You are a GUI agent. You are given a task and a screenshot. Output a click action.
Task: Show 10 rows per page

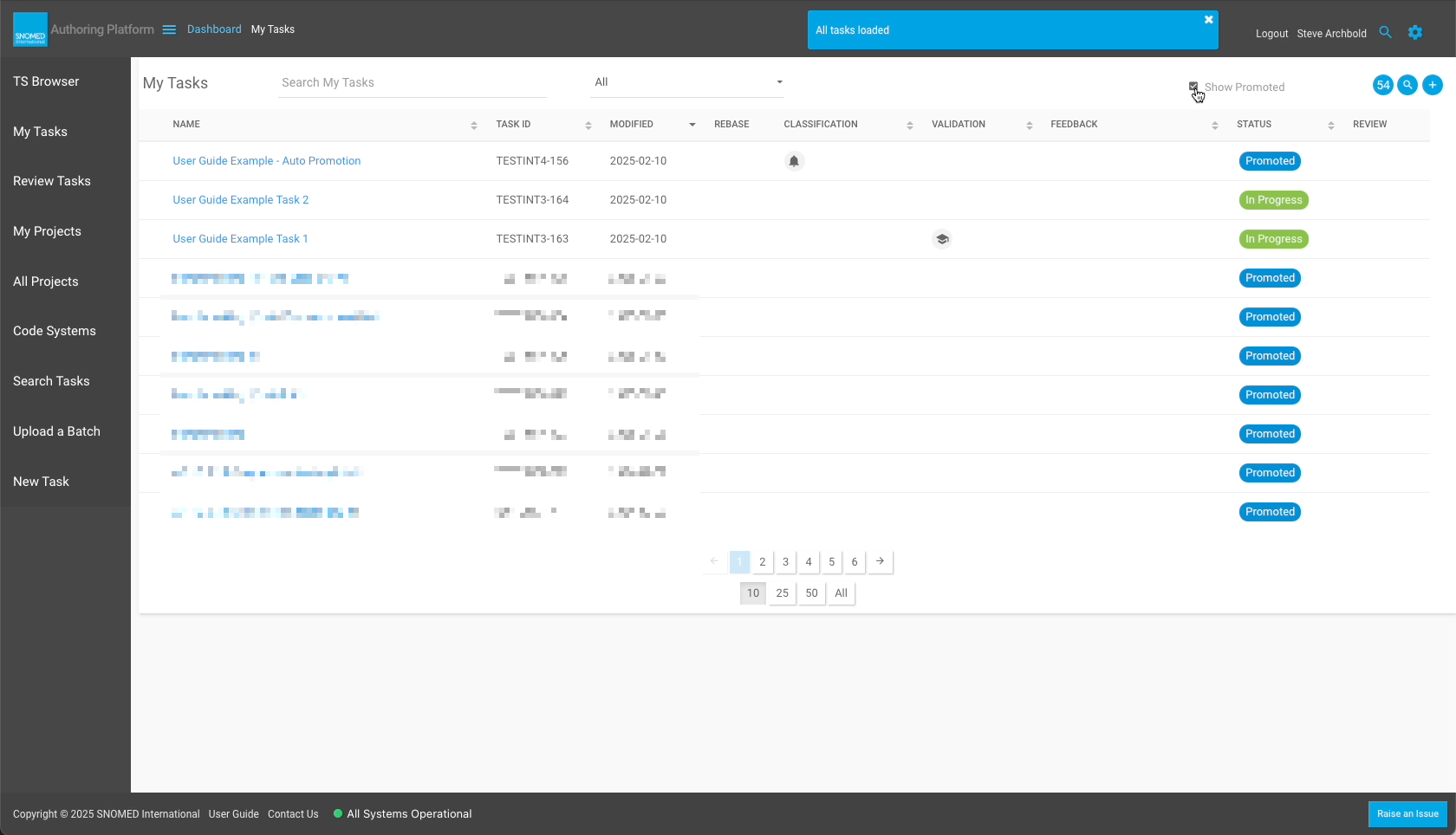point(753,593)
